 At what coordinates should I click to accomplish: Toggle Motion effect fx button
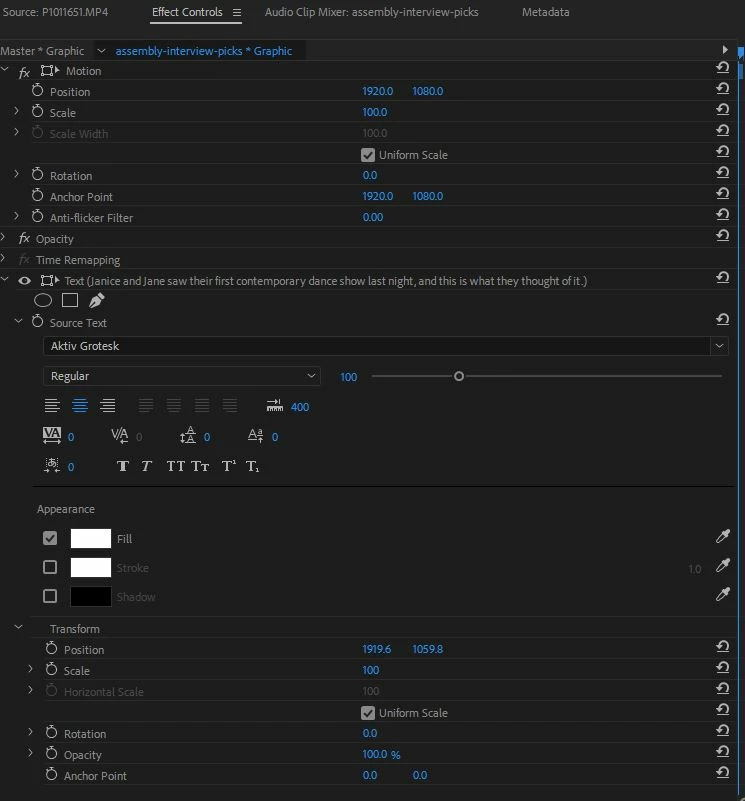(x=24, y=73)
